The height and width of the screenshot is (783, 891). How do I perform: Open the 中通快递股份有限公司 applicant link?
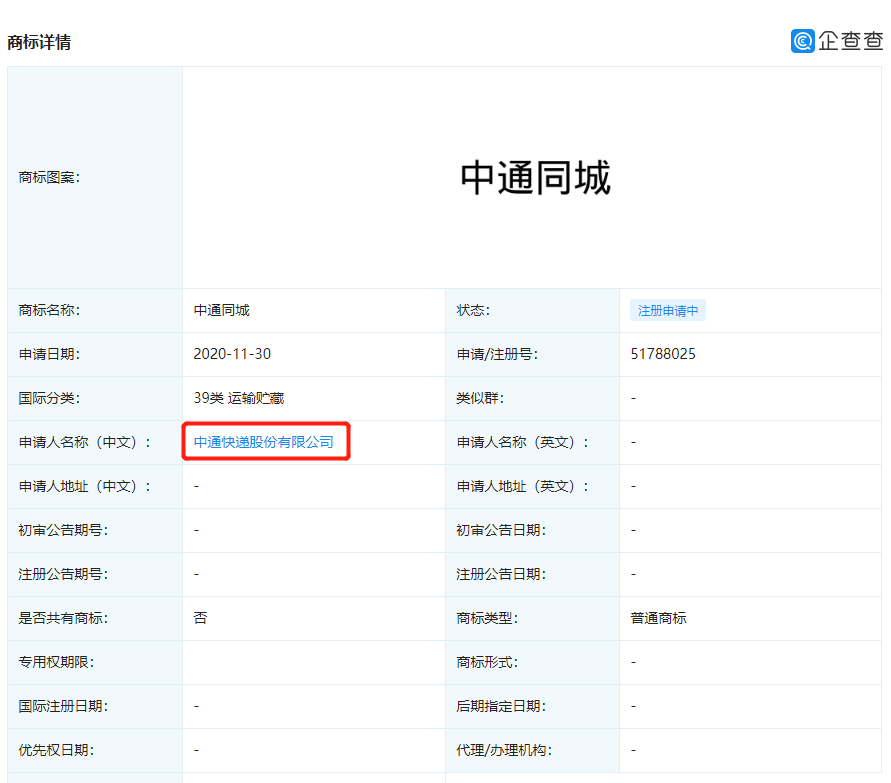264,442
